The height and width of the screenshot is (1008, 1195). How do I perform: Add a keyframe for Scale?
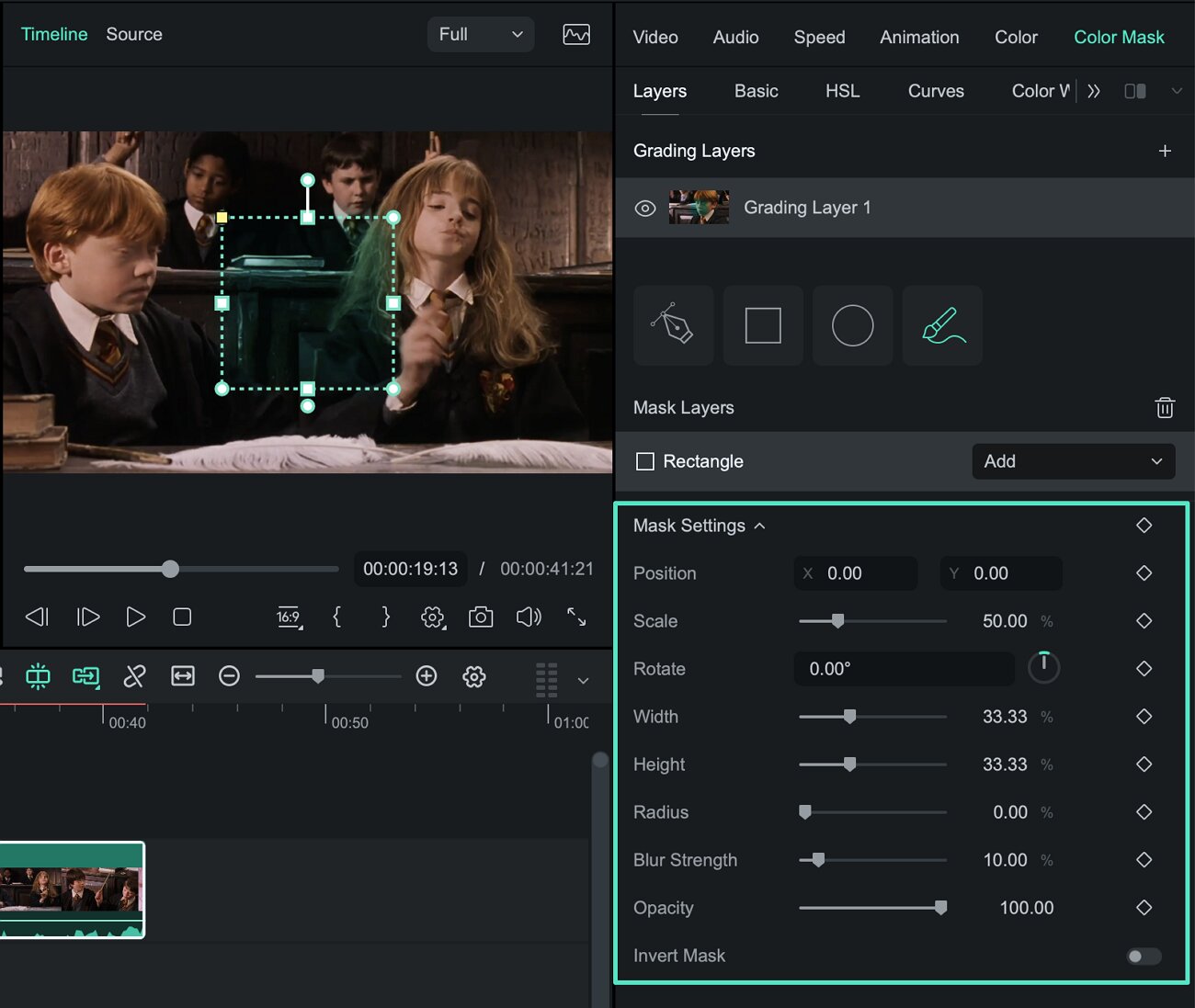click(1144, 621)
